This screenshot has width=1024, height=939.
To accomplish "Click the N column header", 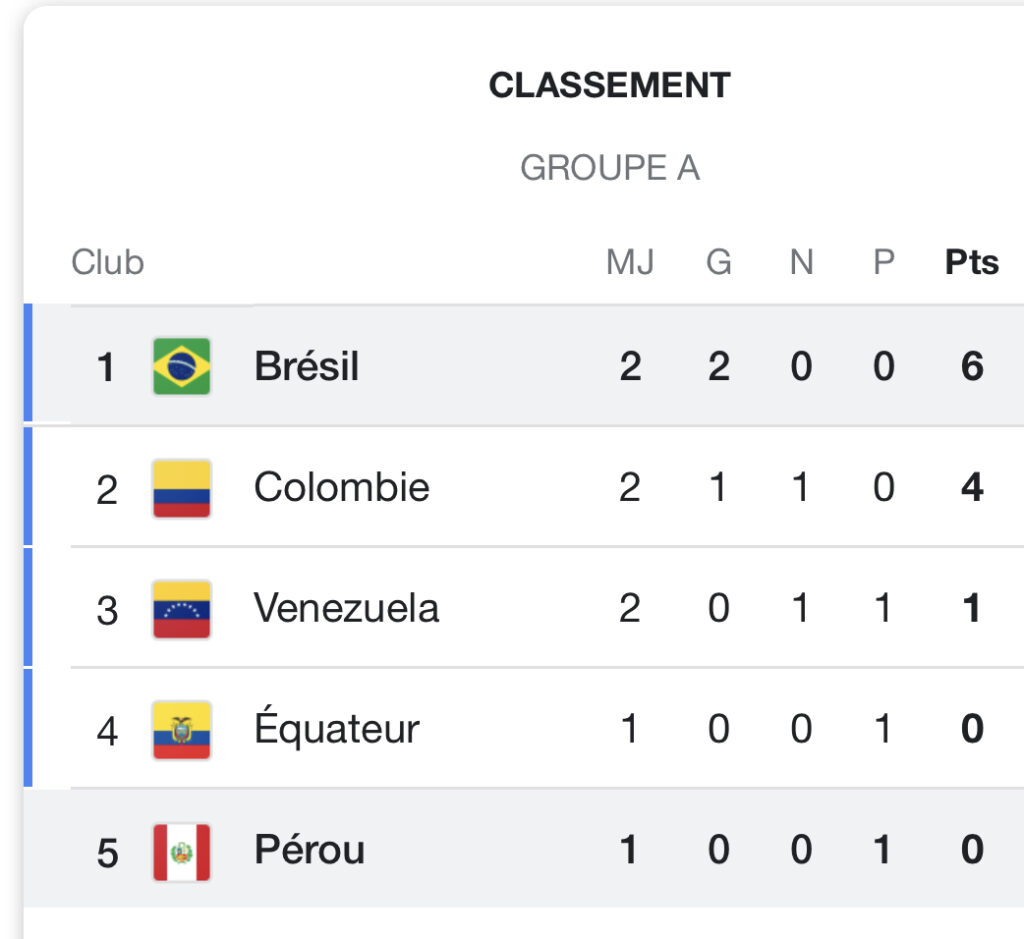I will click(801, 262).
